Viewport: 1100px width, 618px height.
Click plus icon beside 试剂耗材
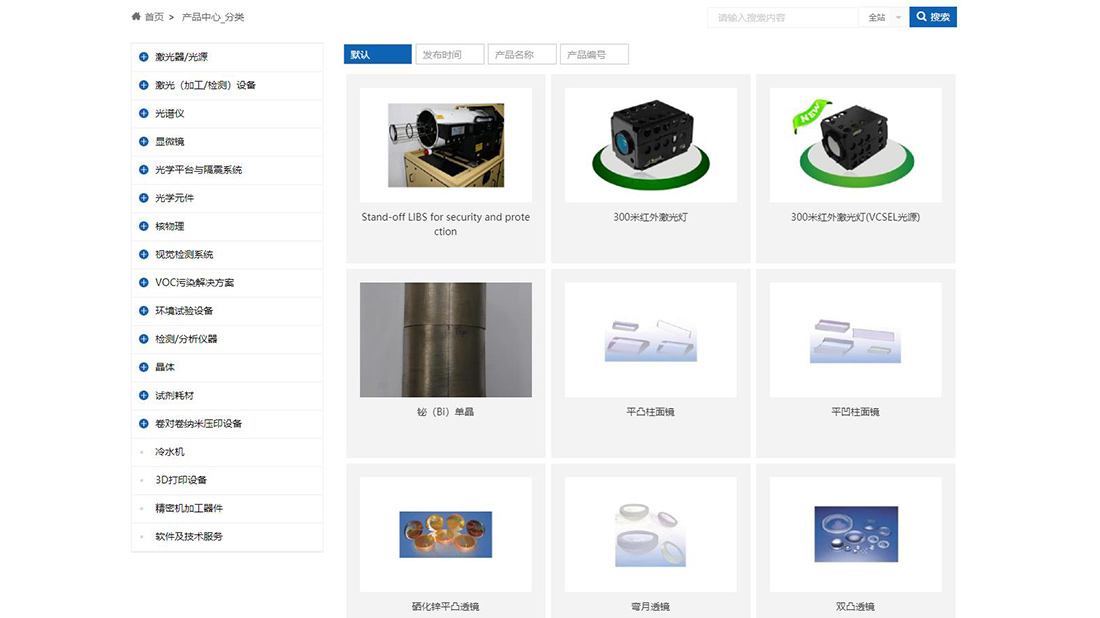(x=144, y=395)
